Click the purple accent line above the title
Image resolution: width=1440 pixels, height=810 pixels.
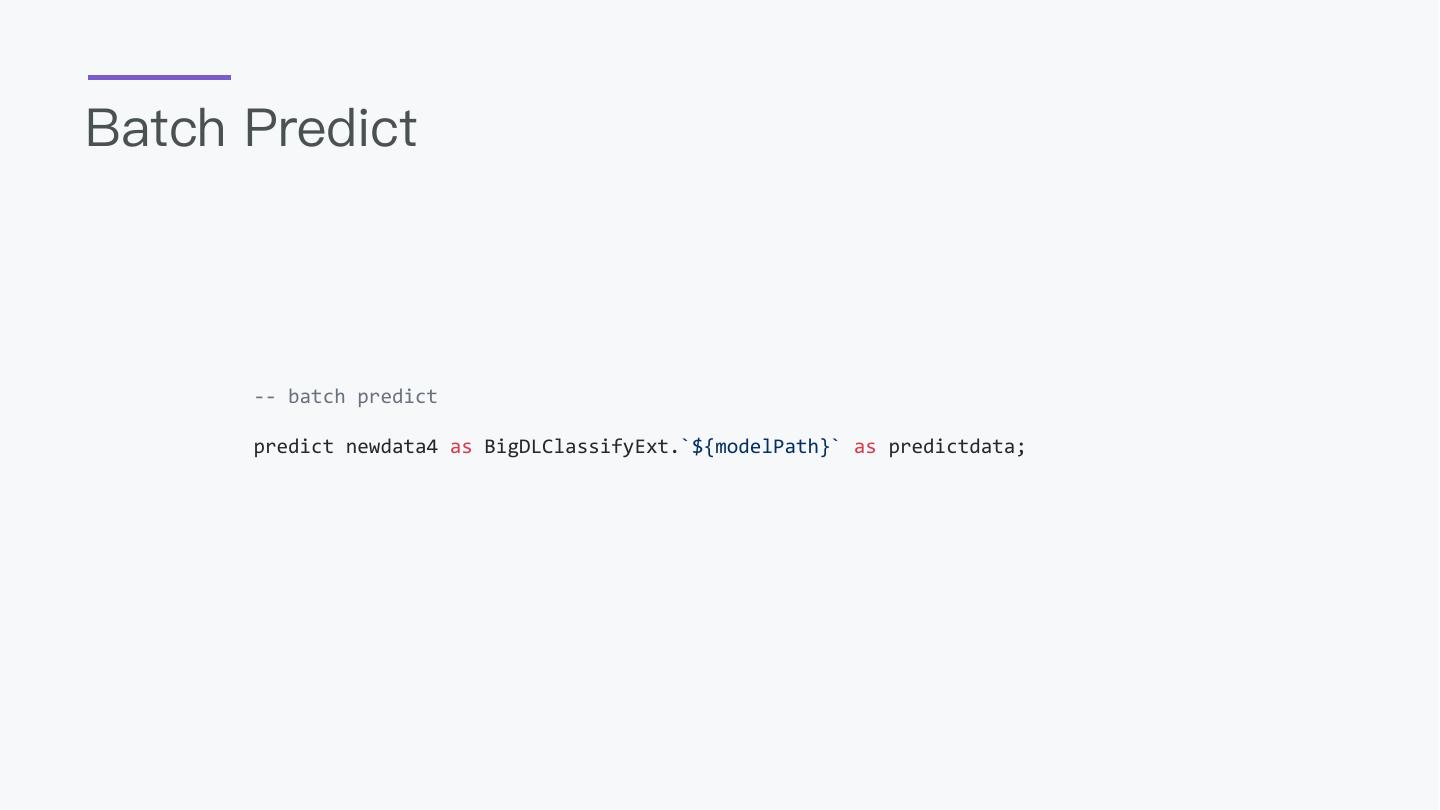[159, 77]
